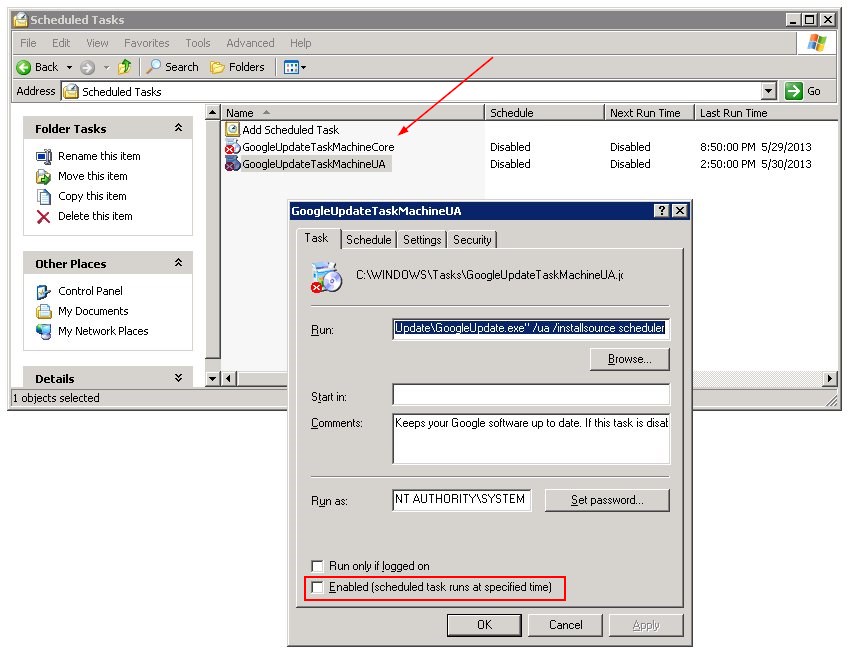Screen dimensions: 852x656
Task: Click into the Comments text box
Action: (531, 439)
